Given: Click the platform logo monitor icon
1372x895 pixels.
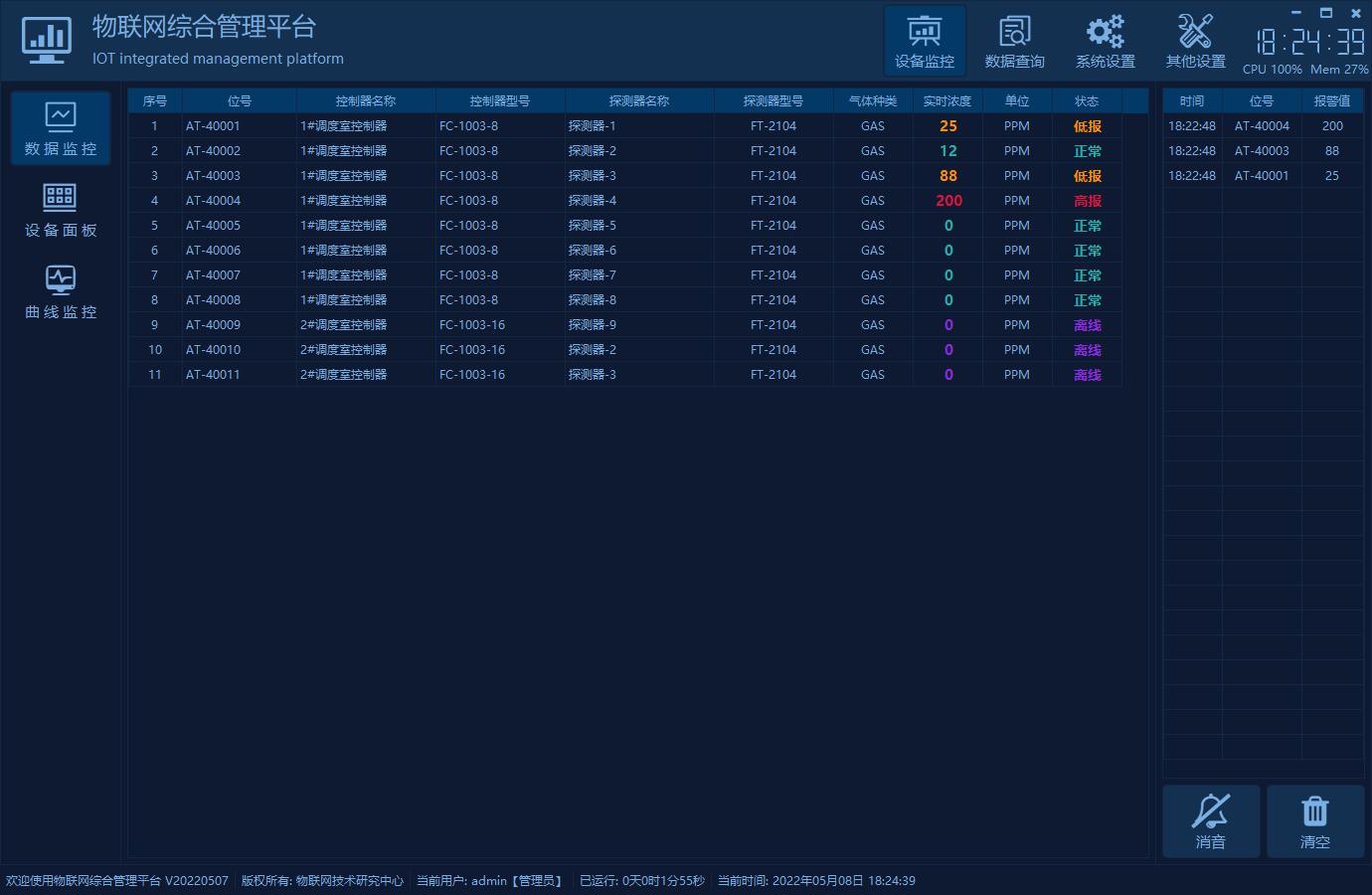Looking at the screenshot, I should tap(46, 41).
